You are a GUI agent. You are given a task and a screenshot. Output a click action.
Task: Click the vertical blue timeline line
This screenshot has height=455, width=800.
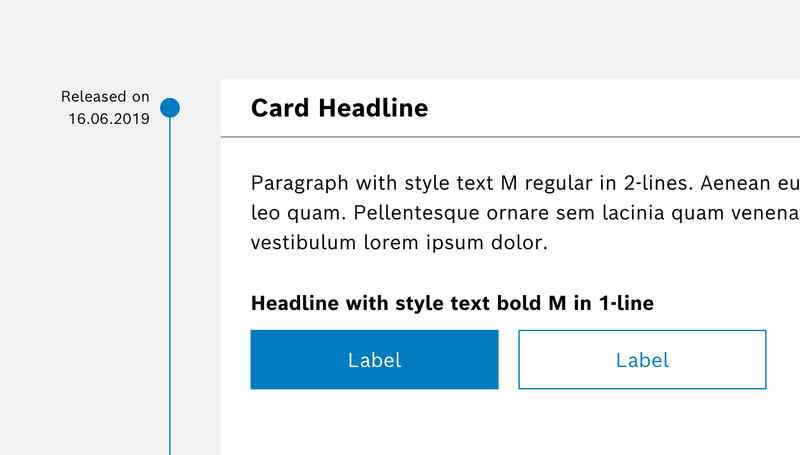point(170,300)
